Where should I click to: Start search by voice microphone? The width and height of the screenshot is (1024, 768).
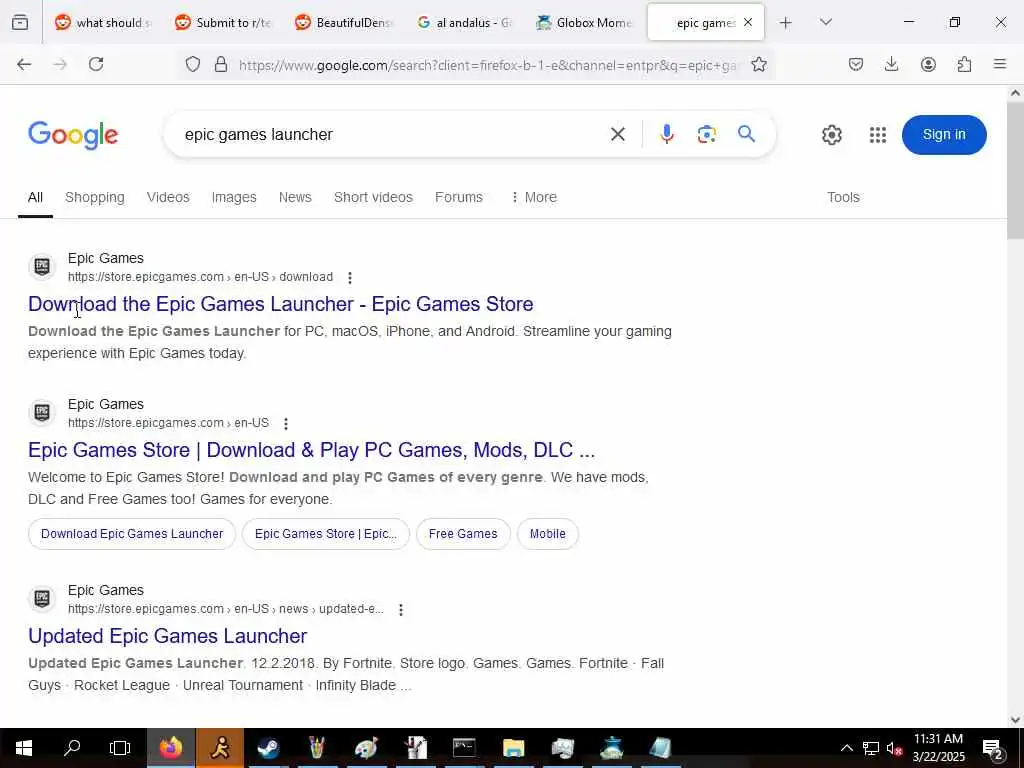tap(666, 135)
